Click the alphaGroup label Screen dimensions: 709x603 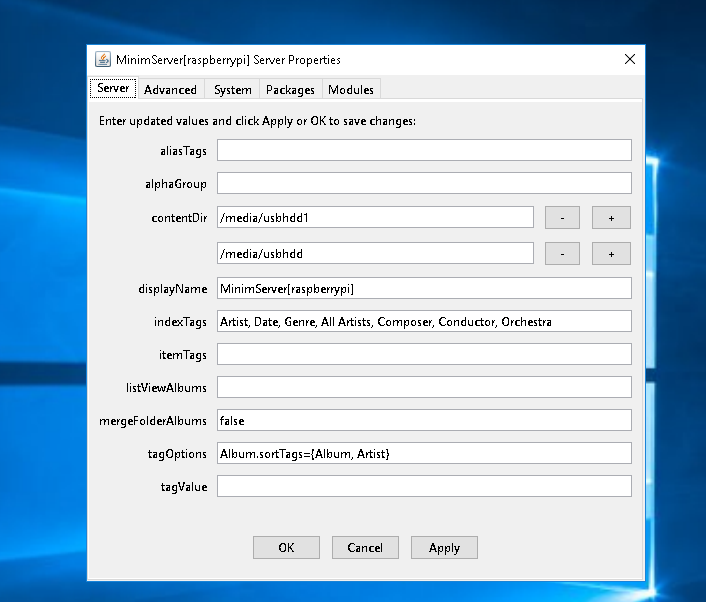pyautogui.click(x=176, y=184)
